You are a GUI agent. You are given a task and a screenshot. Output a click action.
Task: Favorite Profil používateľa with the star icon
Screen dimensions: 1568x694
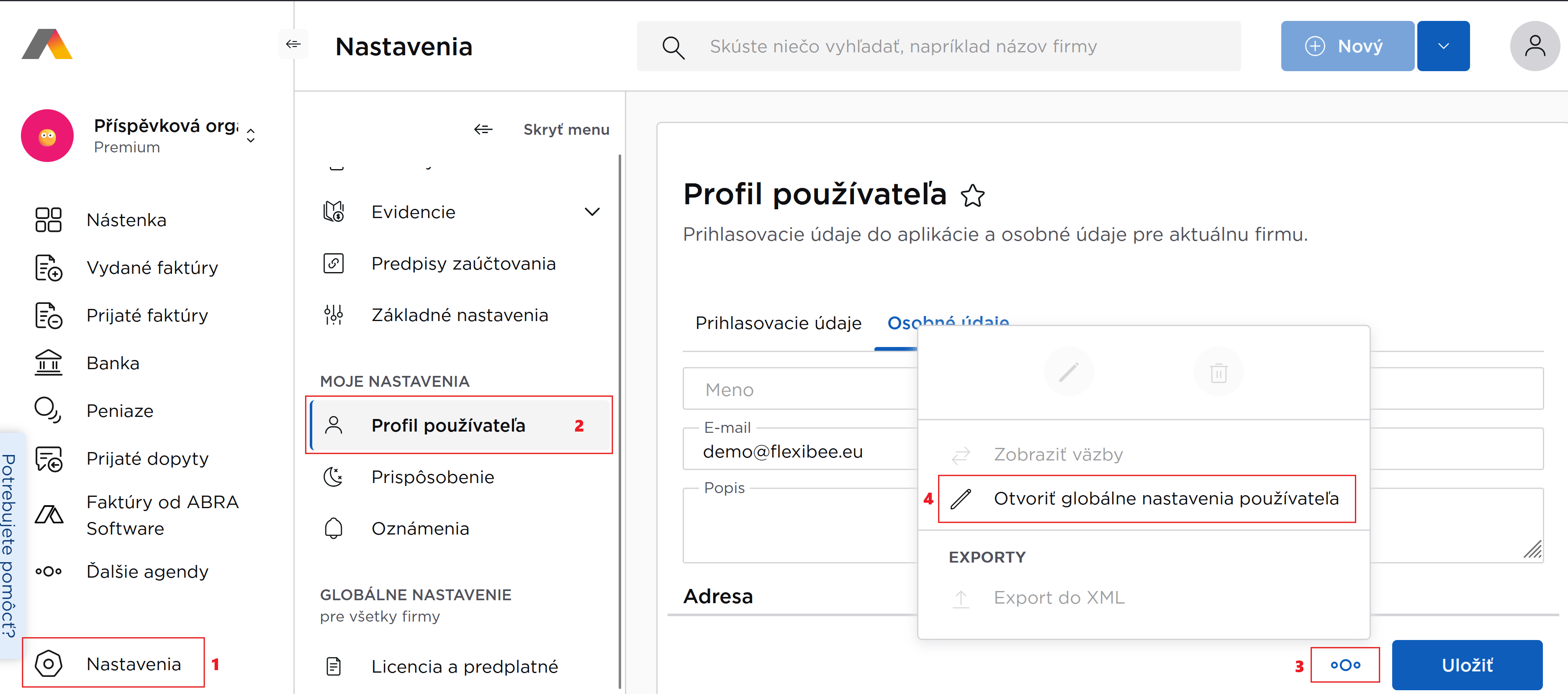[x=972, y=195]
